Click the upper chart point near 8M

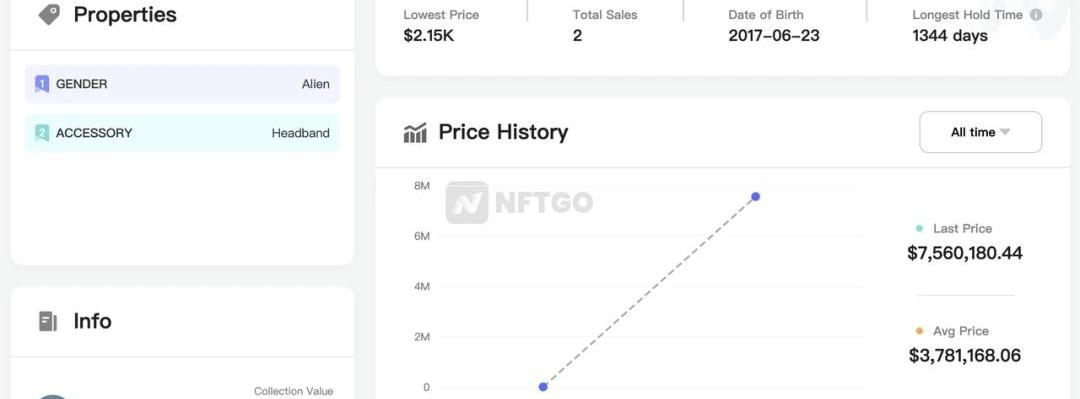(x=756, y=196)
